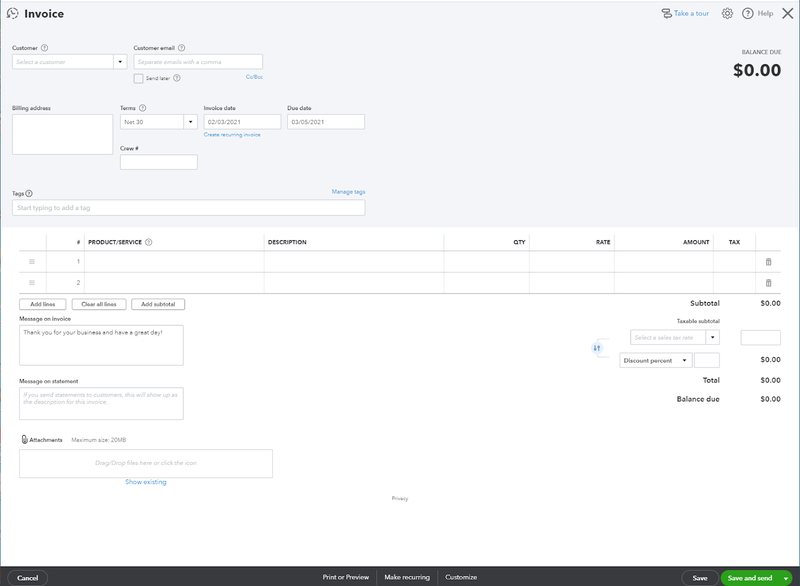
Task: Open the Select a sales tax rate dropdown
Action: (712, 337)
